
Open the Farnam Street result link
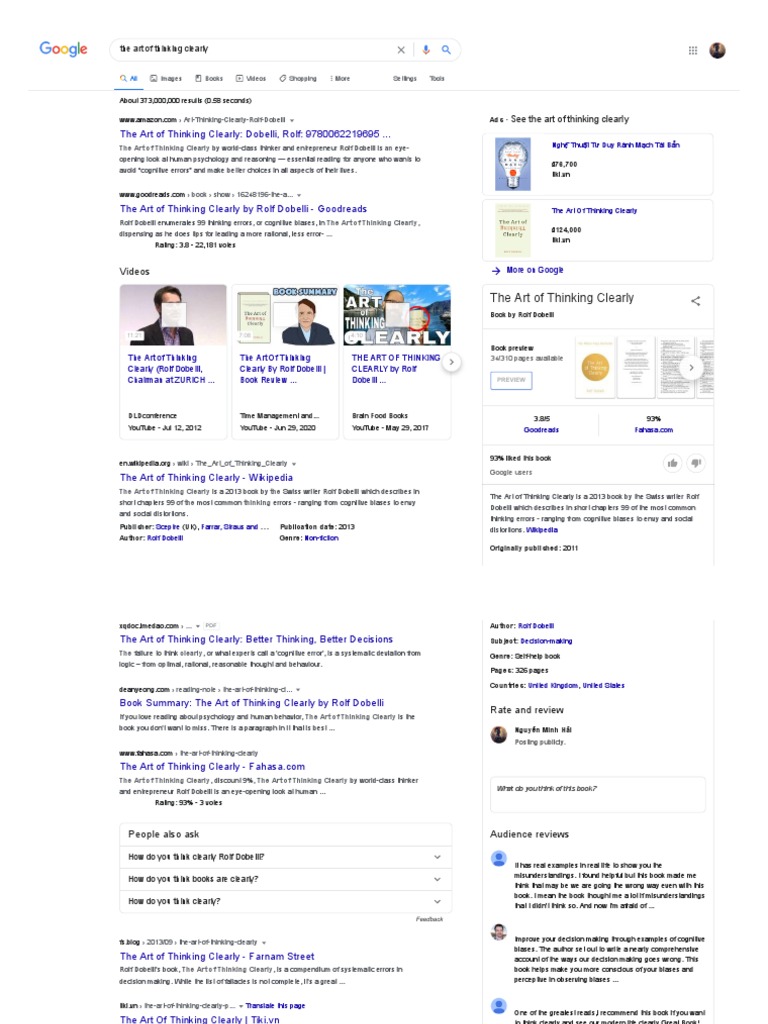pos(217,957)
